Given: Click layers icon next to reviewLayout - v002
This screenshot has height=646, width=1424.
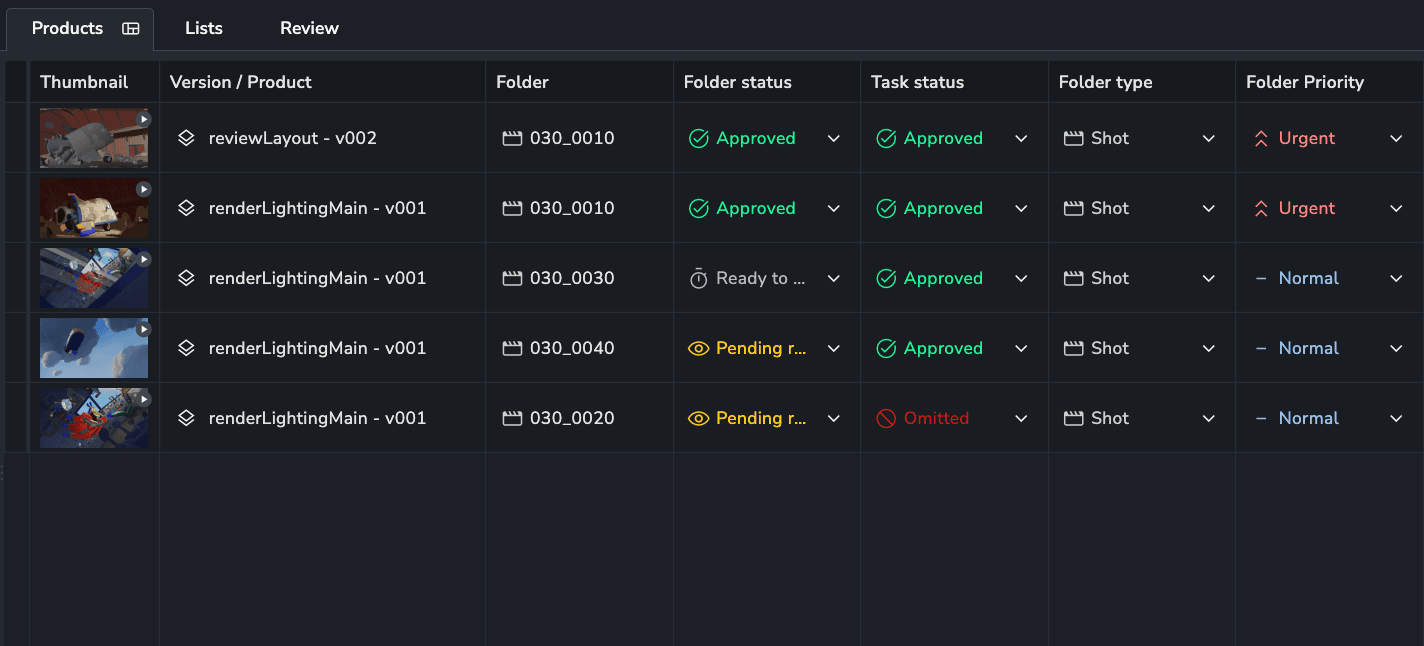Looking at the screenshot, I should [186, 138].
